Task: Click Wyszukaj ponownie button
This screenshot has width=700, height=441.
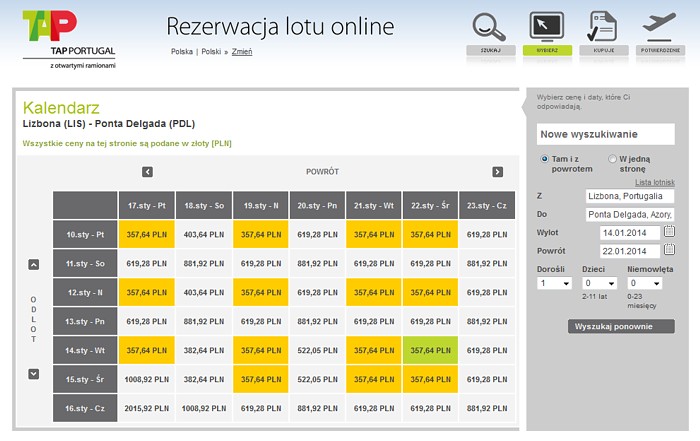Action: point(621,326)
